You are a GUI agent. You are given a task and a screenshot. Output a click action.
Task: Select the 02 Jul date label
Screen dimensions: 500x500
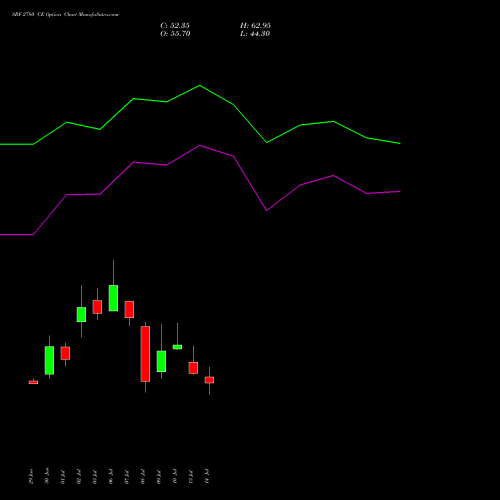(79, 477)
